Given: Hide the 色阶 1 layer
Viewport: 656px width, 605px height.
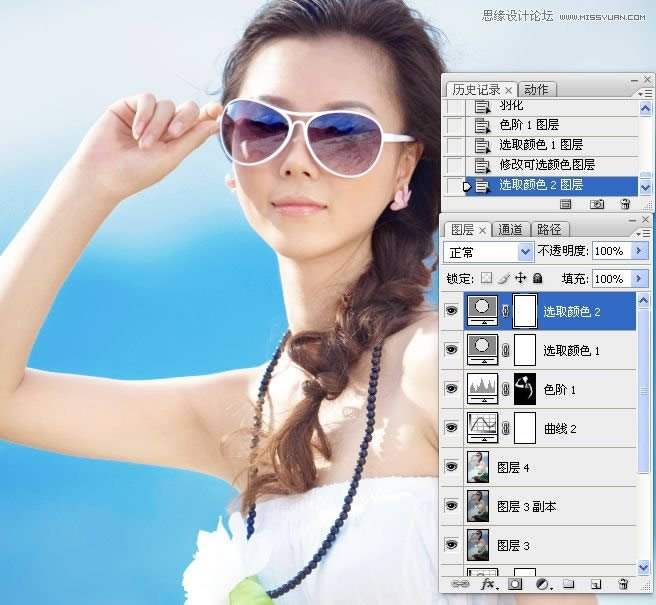Looking at the screenshot, I should tap(450, 389).
